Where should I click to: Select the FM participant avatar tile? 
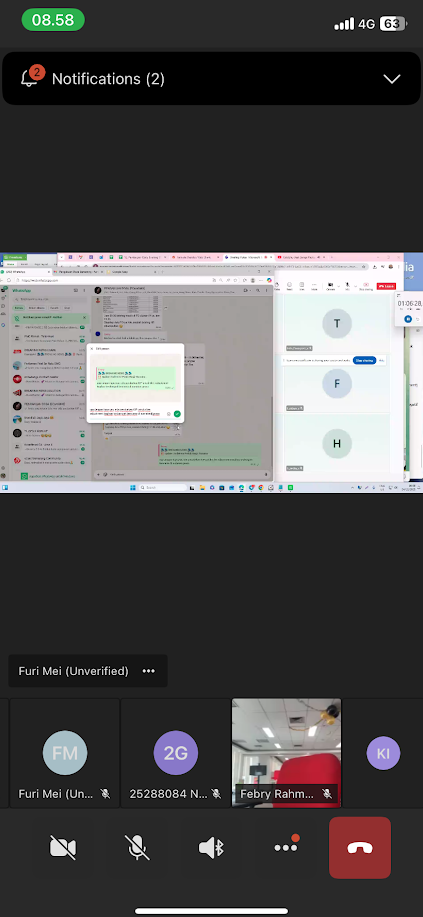[x=65, y=753]
